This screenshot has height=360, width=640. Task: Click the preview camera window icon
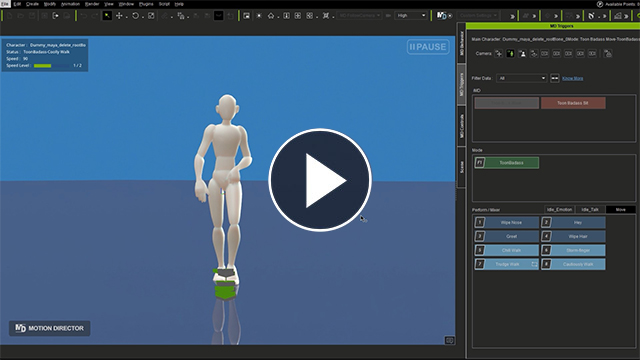pyautogui.click(x=247, y=16)
